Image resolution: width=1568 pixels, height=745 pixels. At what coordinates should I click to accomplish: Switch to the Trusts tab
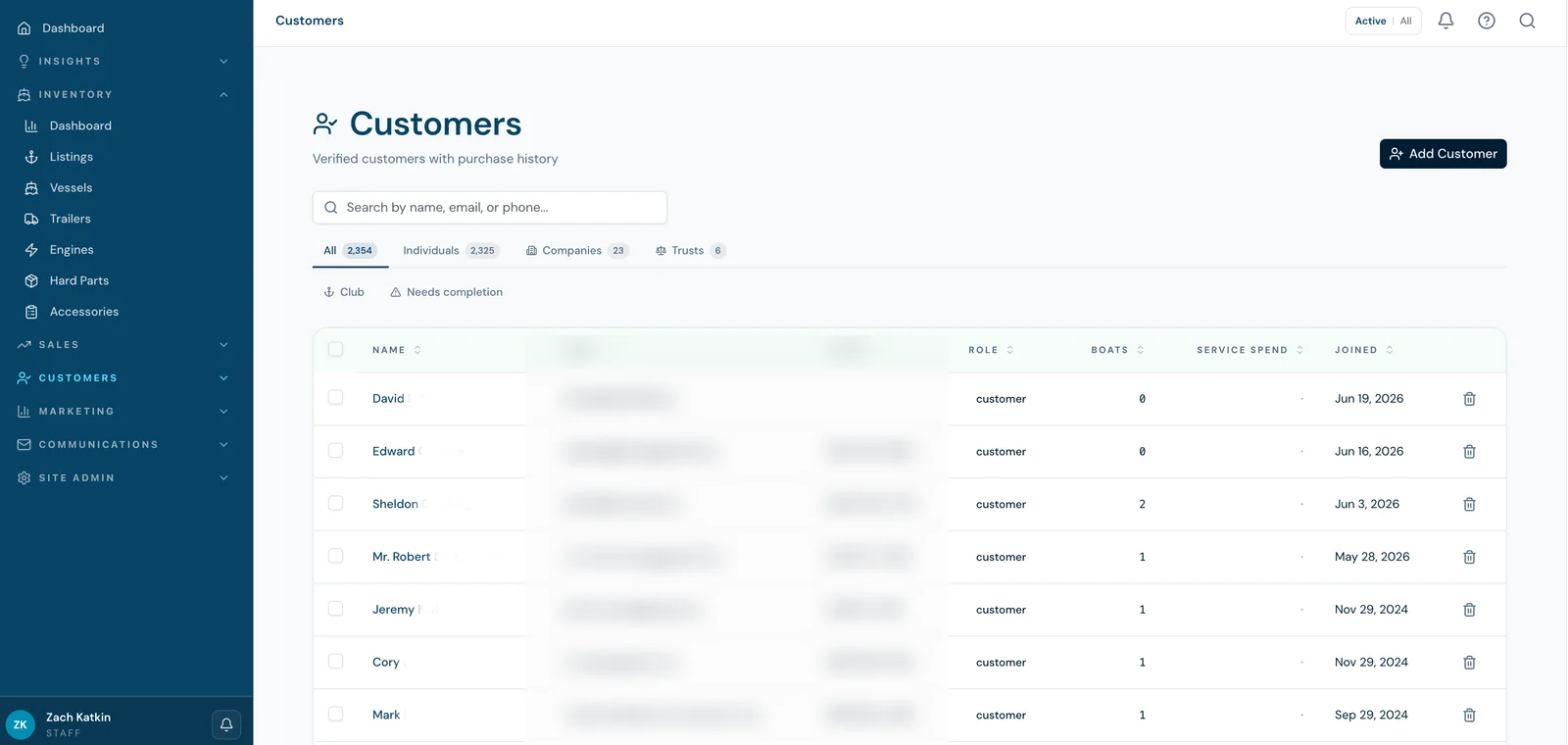(690, 251)
